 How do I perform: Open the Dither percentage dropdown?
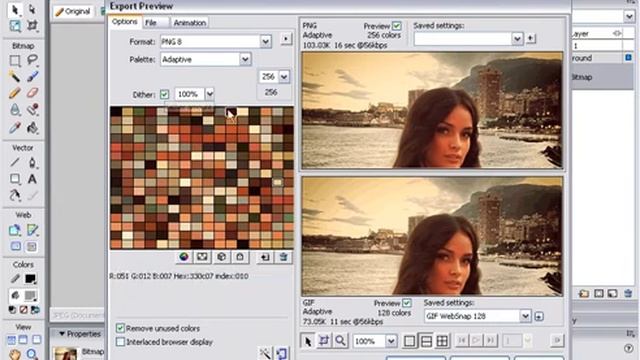click(209, 94)
